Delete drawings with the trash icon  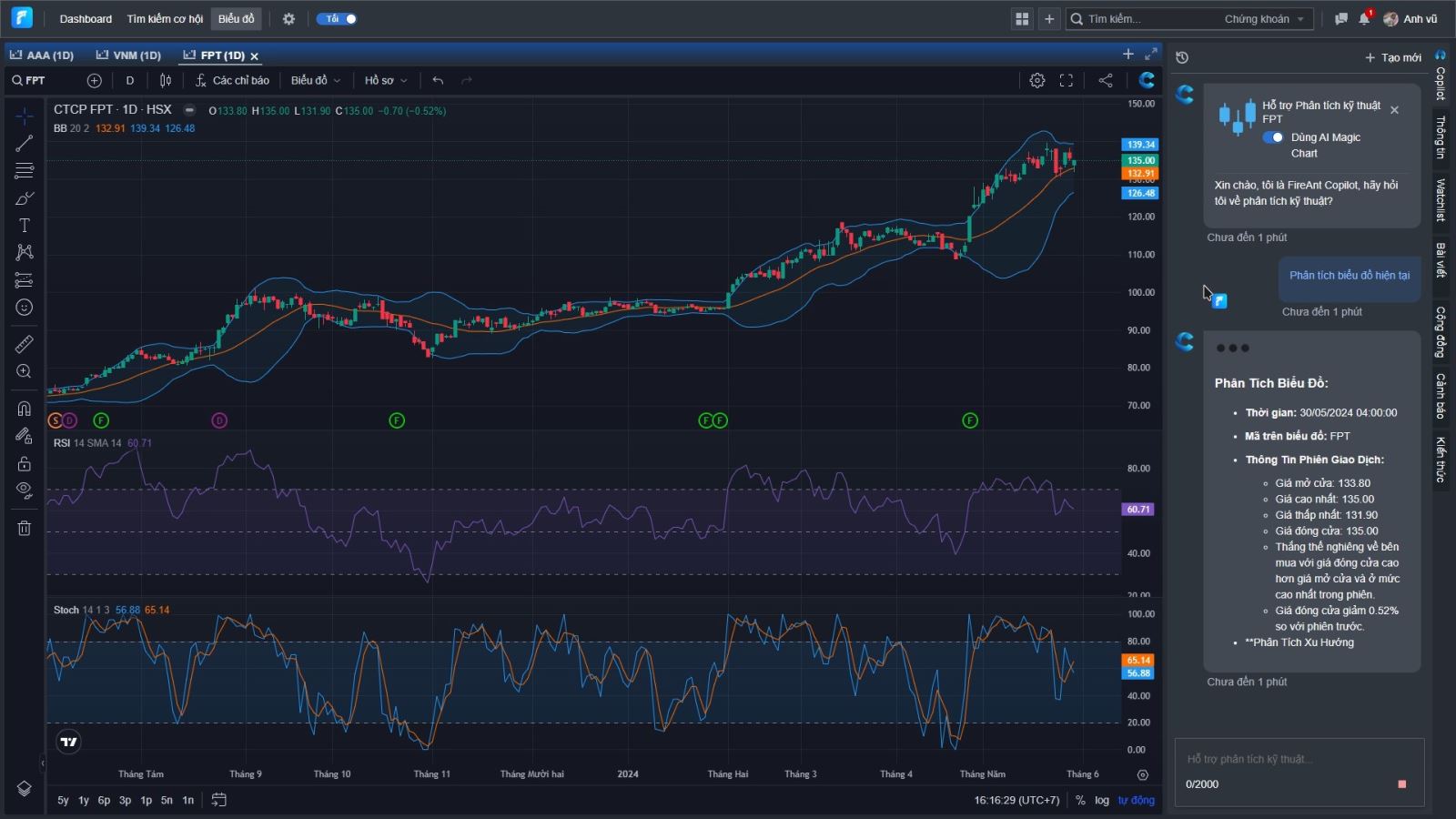25,528
